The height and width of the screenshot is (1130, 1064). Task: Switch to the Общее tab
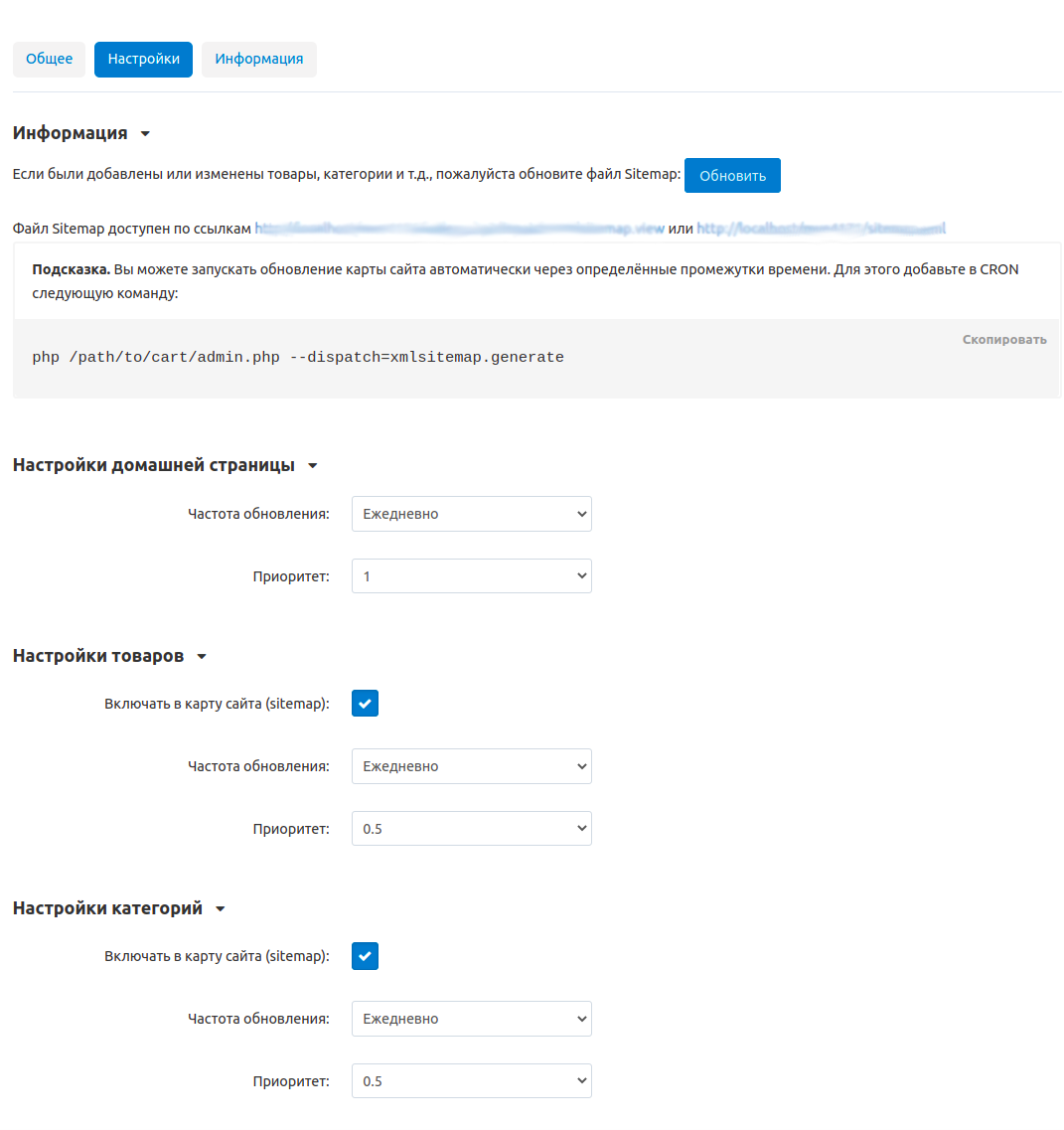click(x=50, y=59)
